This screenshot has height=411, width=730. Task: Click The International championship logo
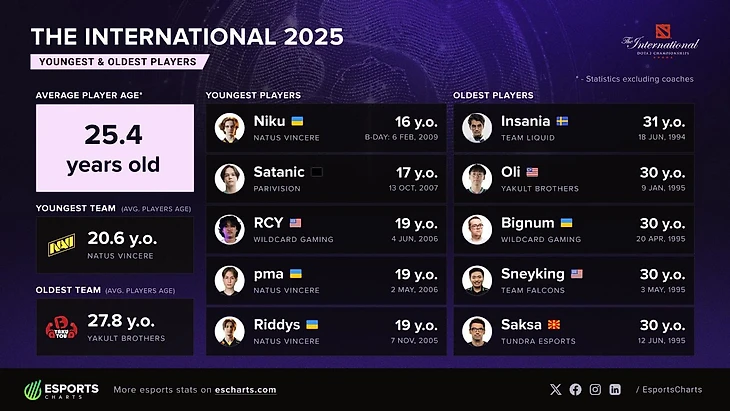pos(659,47)
